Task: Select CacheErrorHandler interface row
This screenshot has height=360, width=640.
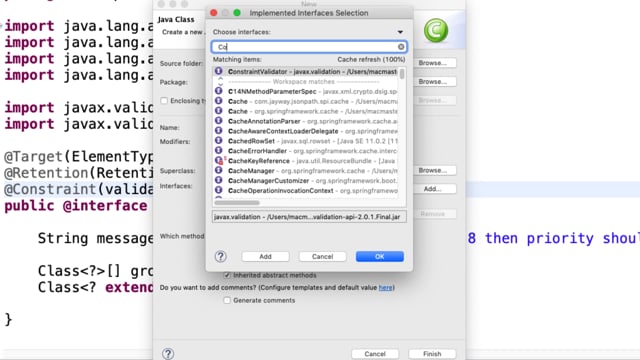Action: coord(305,151)
